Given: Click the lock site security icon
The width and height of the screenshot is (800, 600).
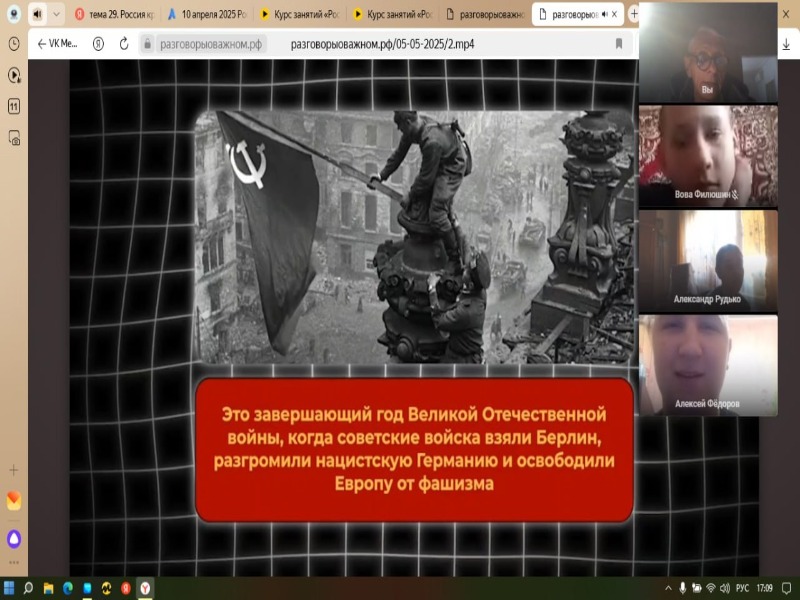Looking at the screenshot, I should (x=147, y=44).
